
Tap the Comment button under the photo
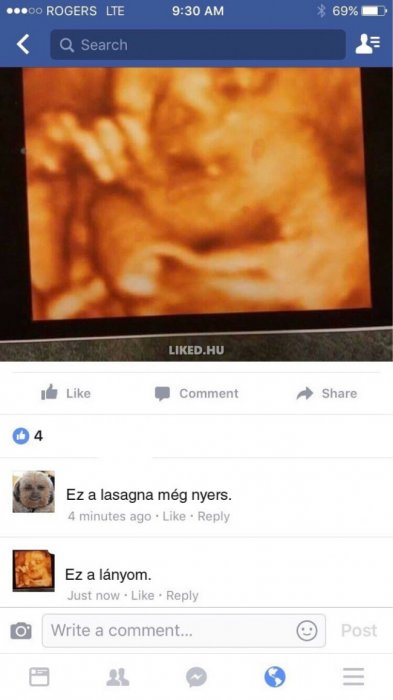coord(196,393)
